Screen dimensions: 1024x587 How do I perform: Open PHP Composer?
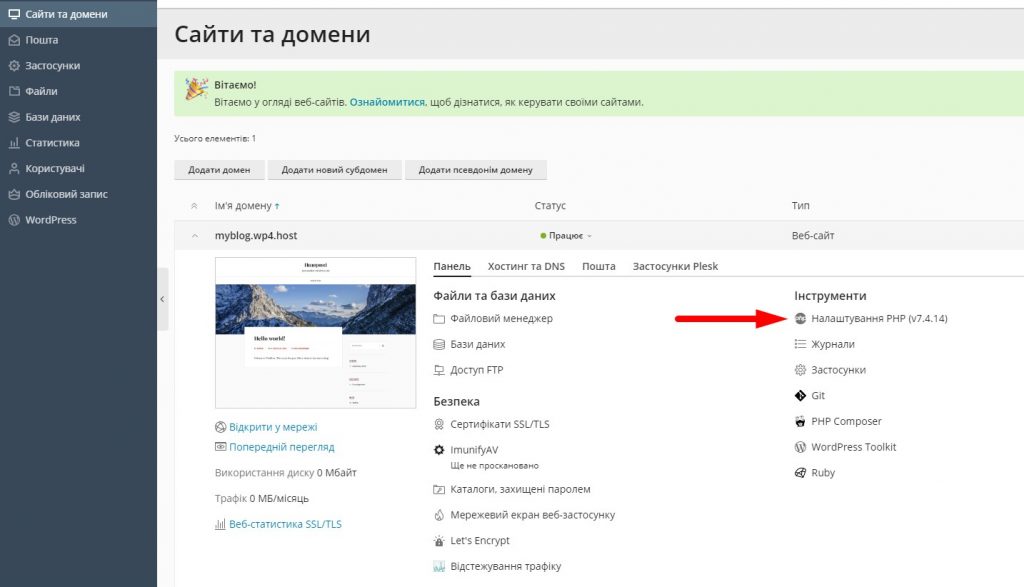[846, 421]
